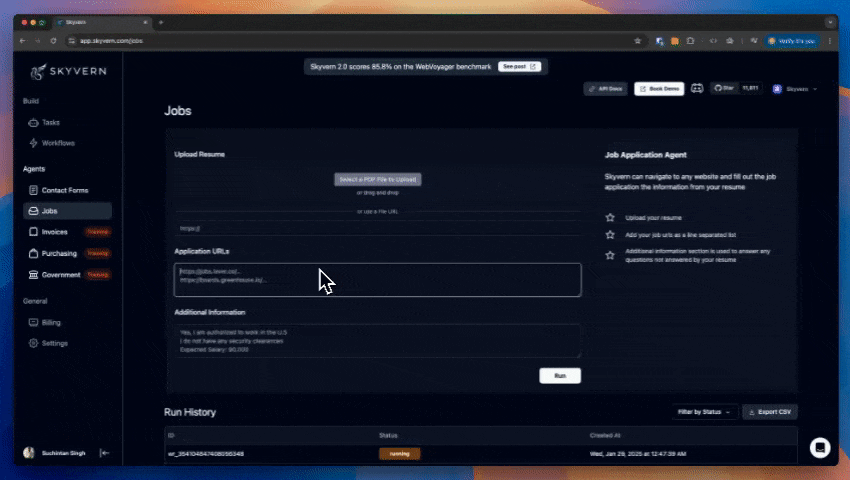Screen dimensions: 850x480
Task: Click Select a PDF File to Upload
Action: [x=377, y=180]
